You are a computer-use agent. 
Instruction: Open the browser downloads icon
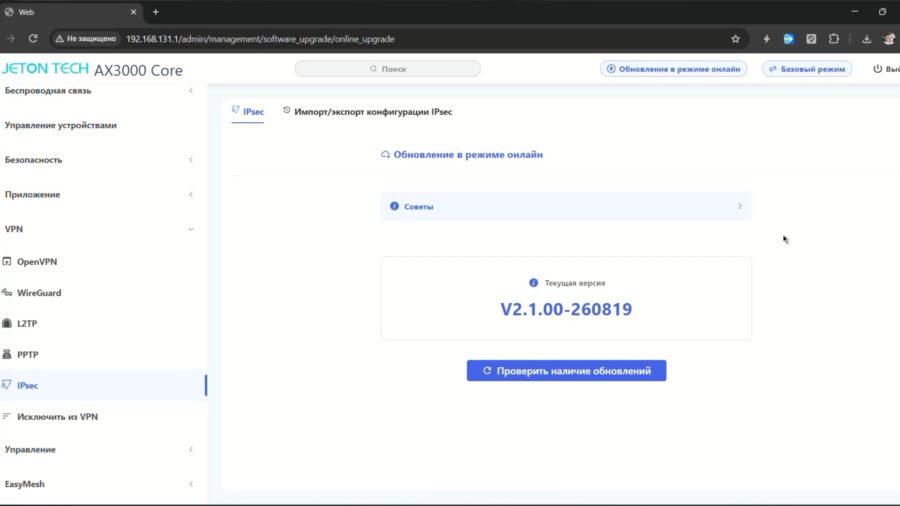[x=866, y=39]
